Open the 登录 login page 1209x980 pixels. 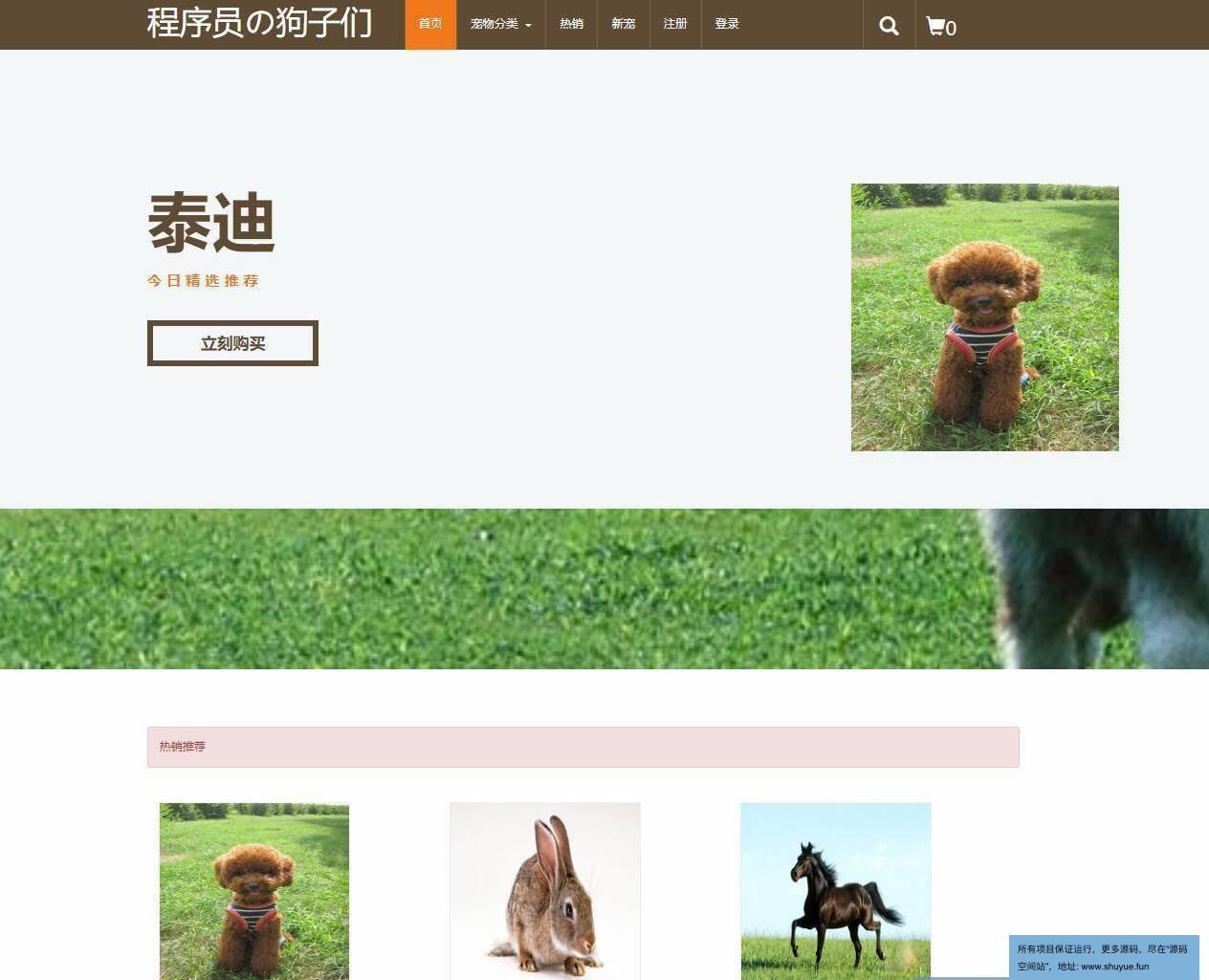point(727,24)
